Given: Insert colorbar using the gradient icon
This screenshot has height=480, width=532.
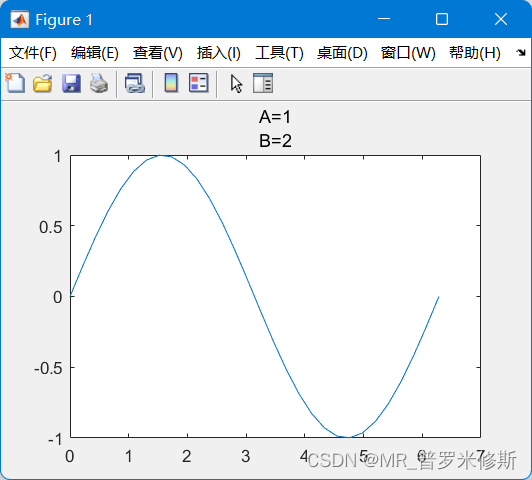Looking at the screenshot, I should pos(171,83).
